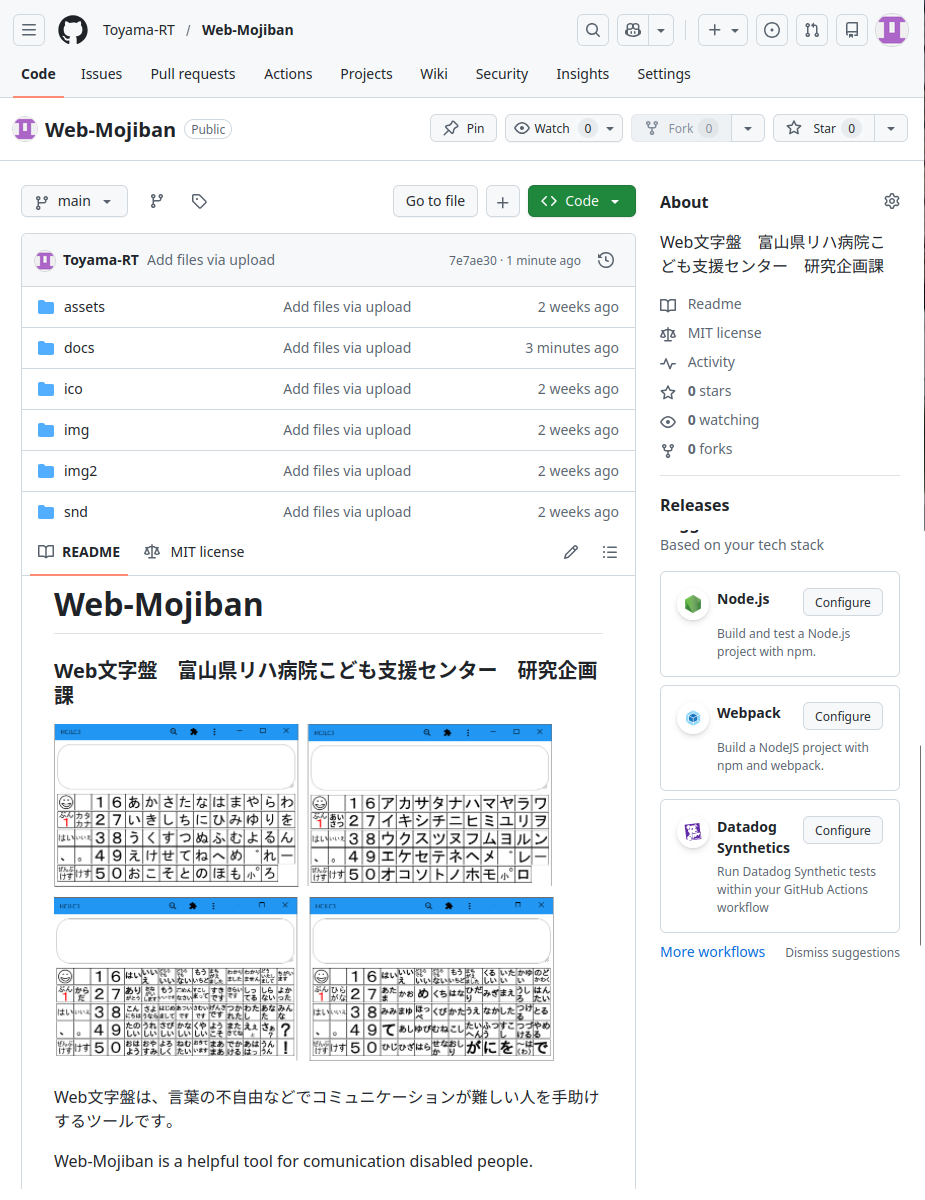
Task: Expand the Watch dropdown arrow
Action: [x=609, y=128]
